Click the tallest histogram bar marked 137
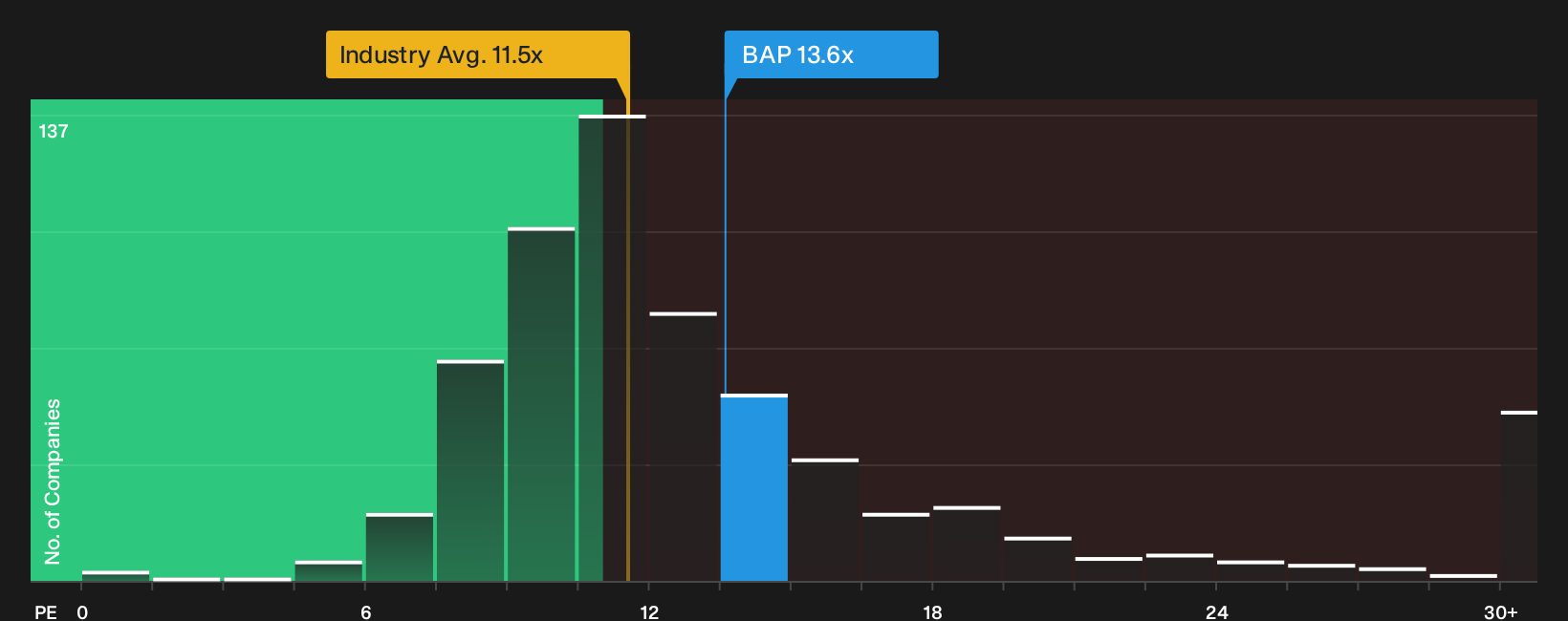The image size is (1568, 621). click(612, 349)
